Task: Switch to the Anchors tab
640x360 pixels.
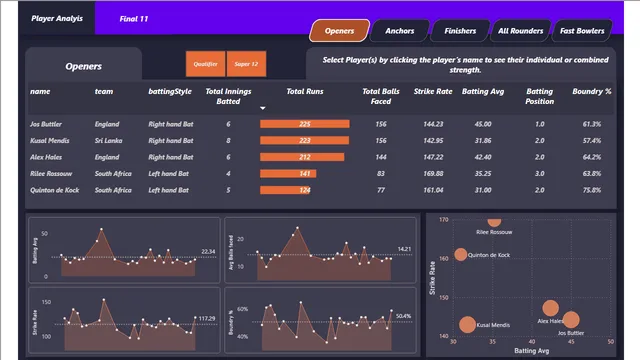Action: (400, 31)
